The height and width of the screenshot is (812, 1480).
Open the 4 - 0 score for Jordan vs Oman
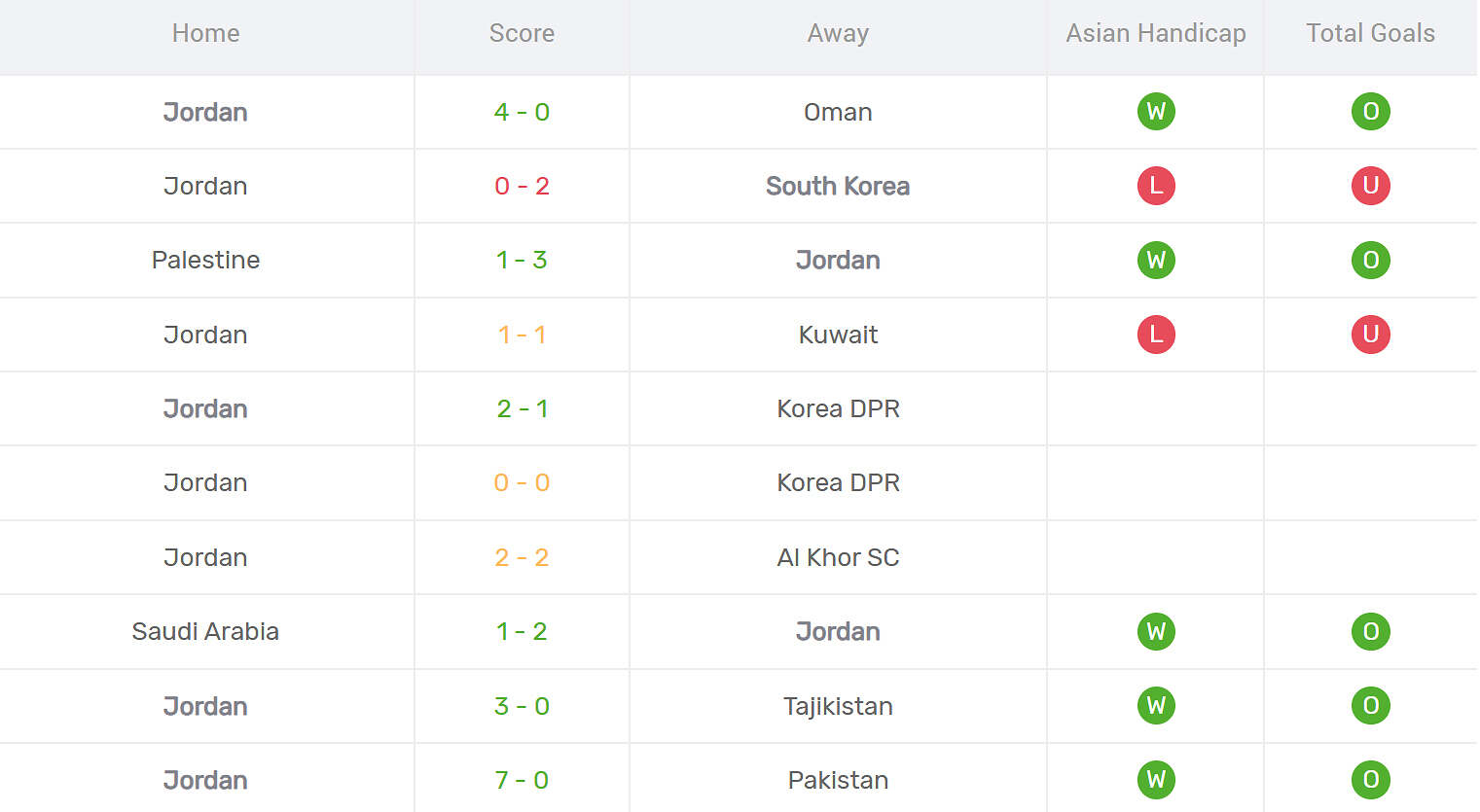pos(522,112)
